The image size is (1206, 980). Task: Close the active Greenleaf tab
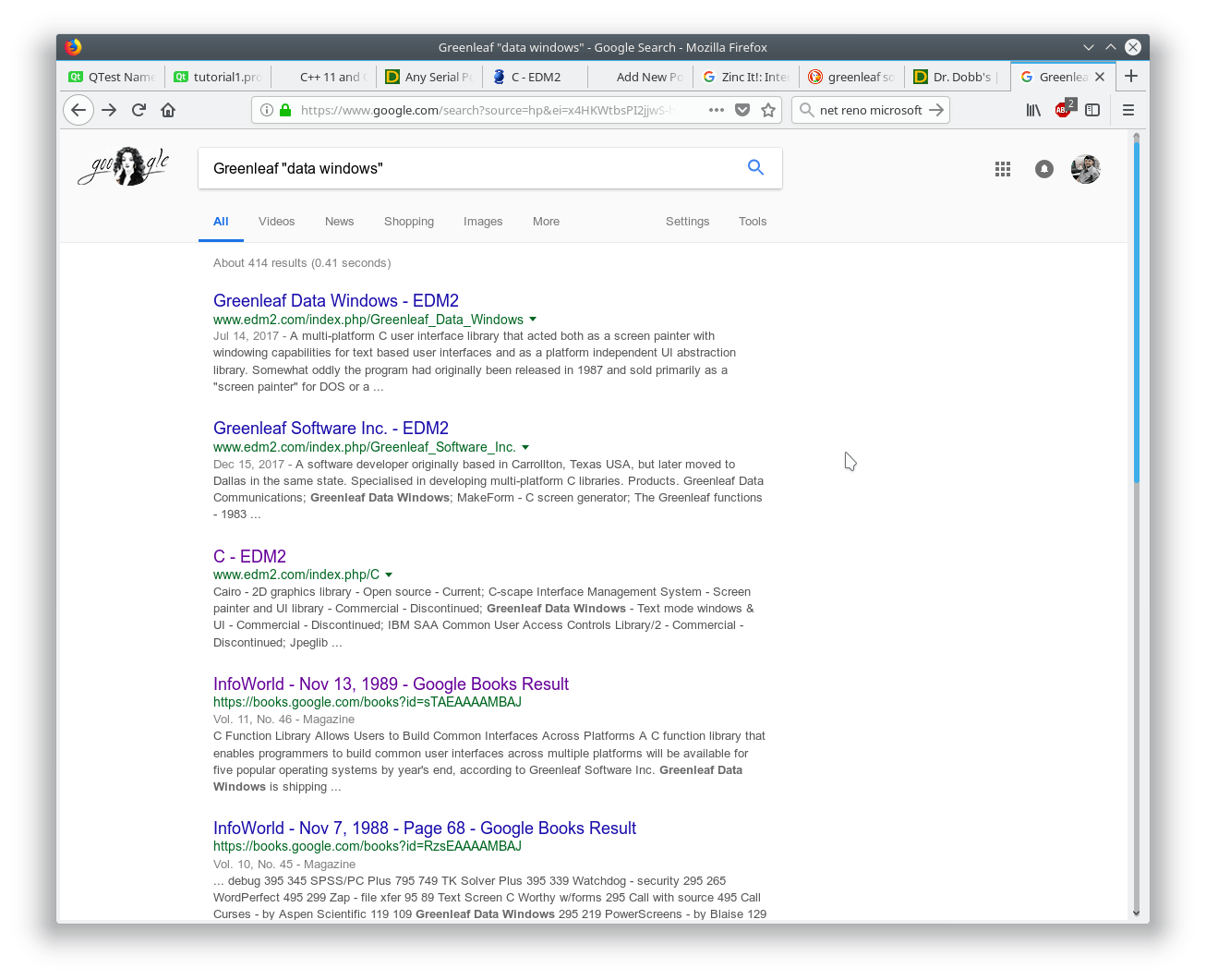1100,77
